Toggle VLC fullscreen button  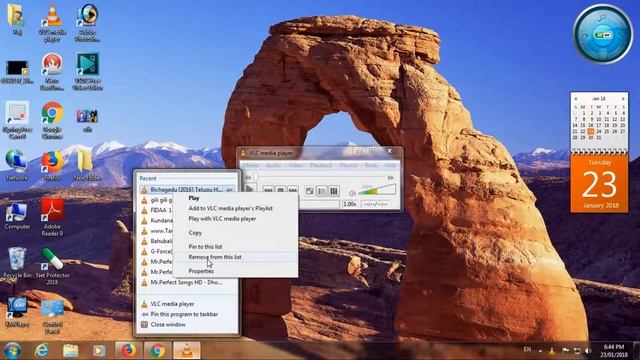(310, 191)
